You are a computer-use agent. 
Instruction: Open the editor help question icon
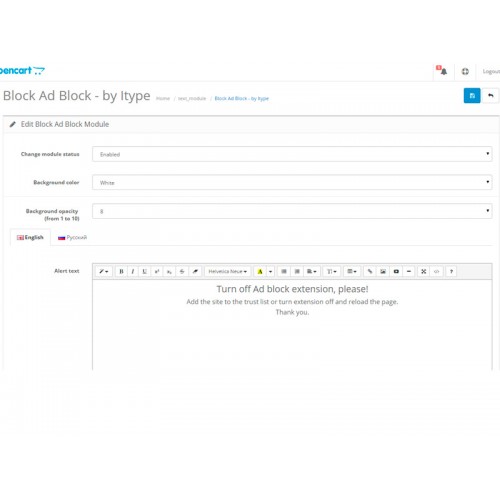[x=451, y=271]
